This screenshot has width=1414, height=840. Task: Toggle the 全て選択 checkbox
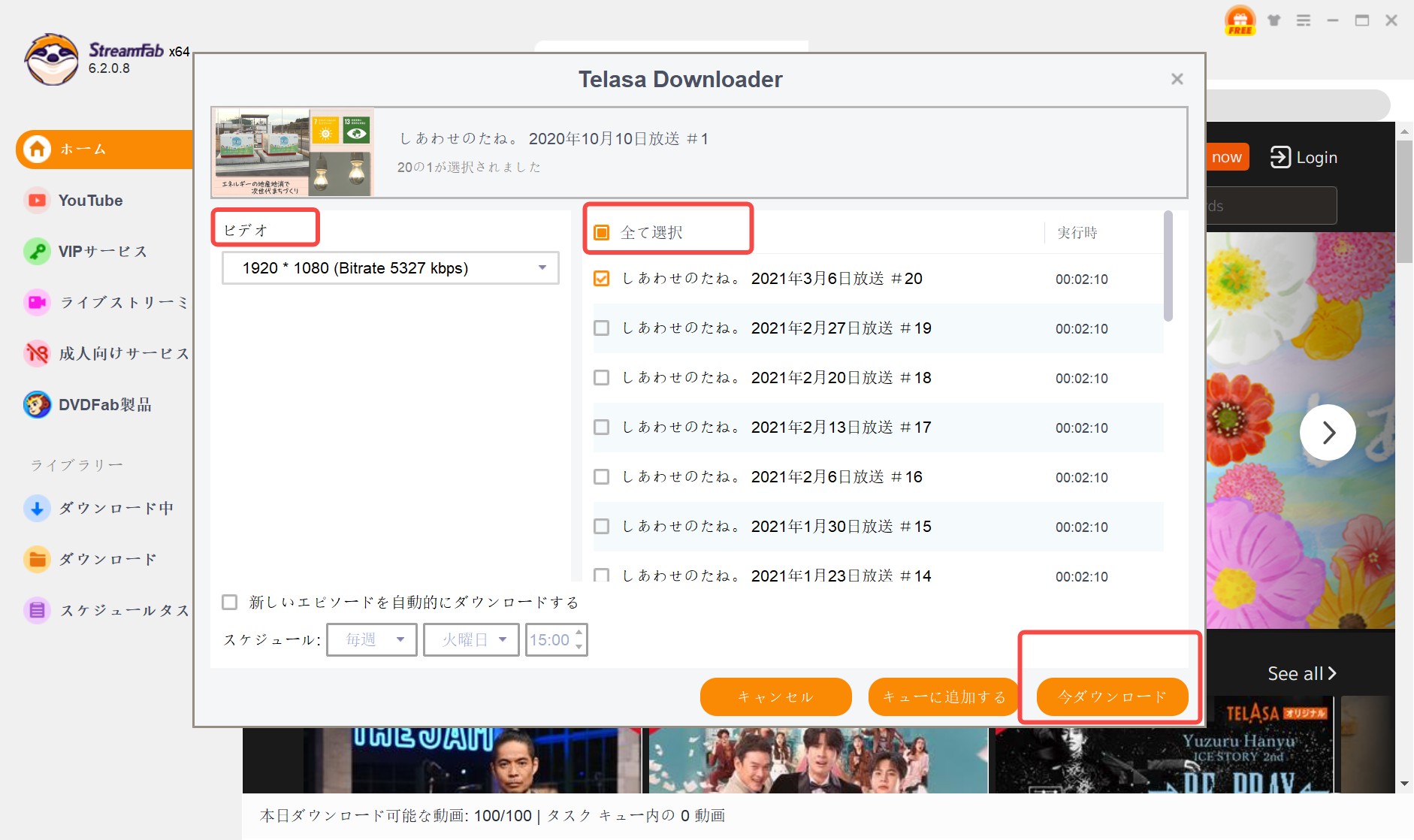tap(602, 232)
